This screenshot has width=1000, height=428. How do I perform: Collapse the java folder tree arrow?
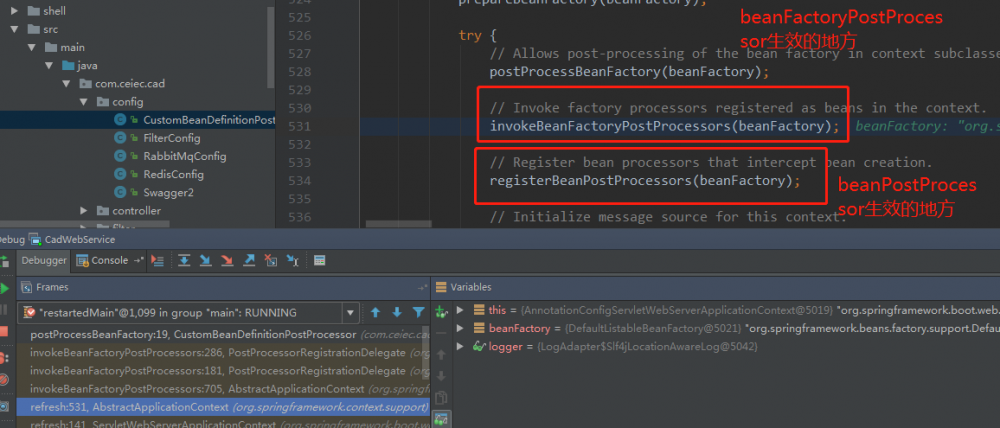tap(49, 66)
